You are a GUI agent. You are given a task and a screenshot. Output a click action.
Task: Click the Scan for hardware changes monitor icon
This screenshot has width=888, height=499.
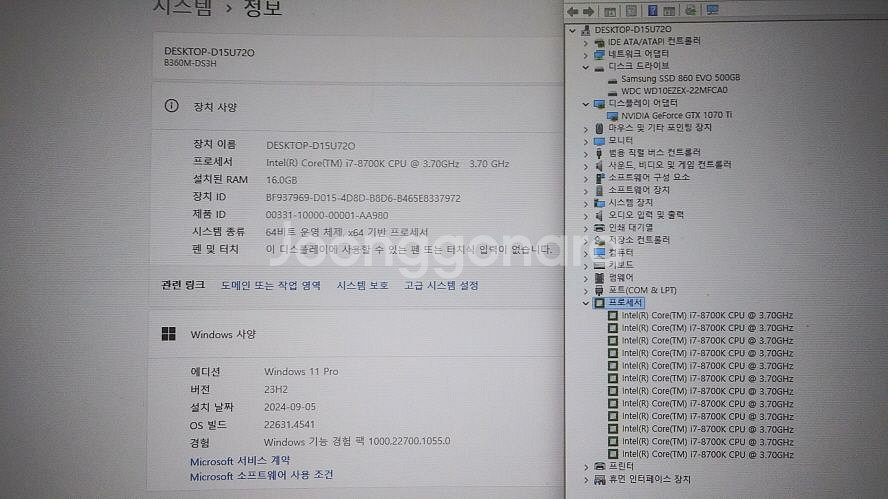click(x=712, y=10)
